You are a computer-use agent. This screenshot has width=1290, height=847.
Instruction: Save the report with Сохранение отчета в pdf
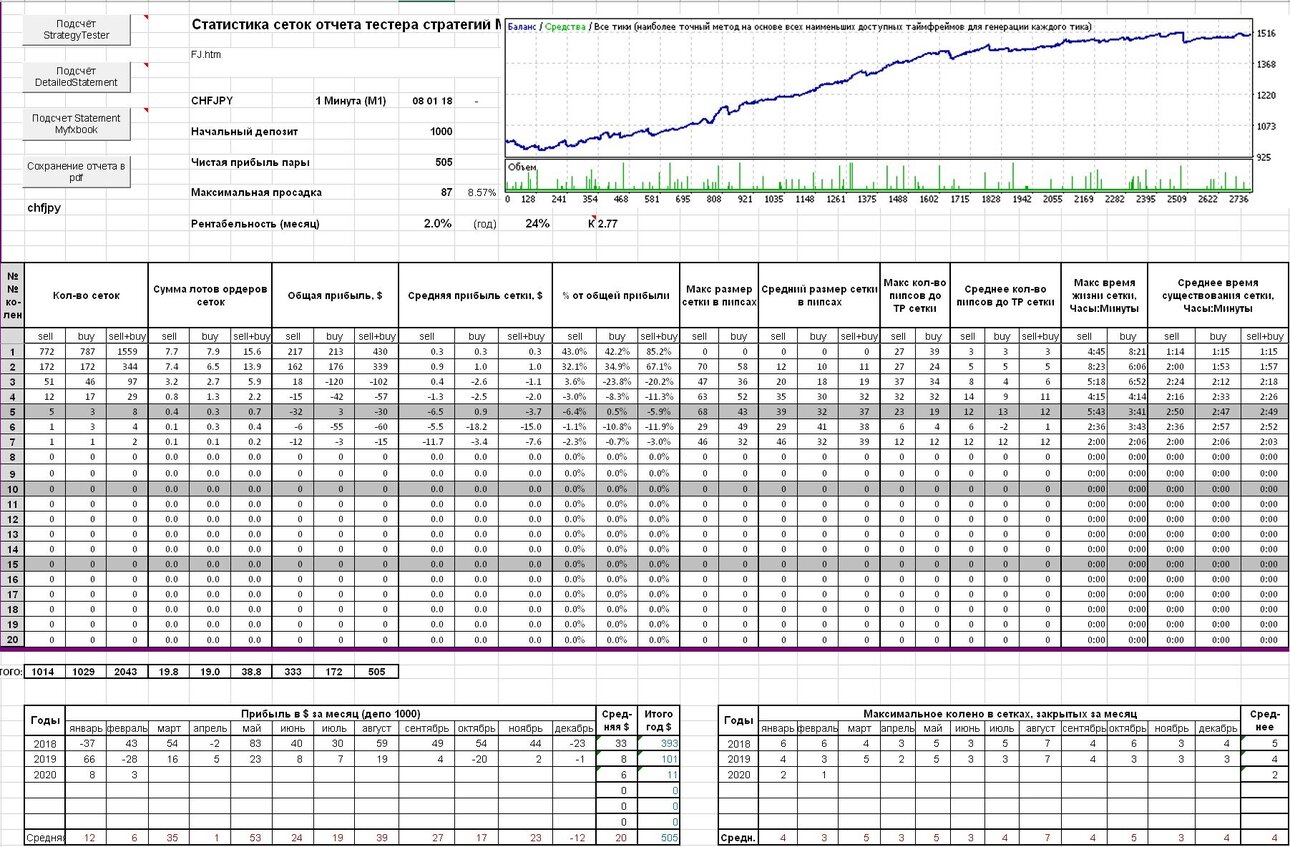pos(77,172)
